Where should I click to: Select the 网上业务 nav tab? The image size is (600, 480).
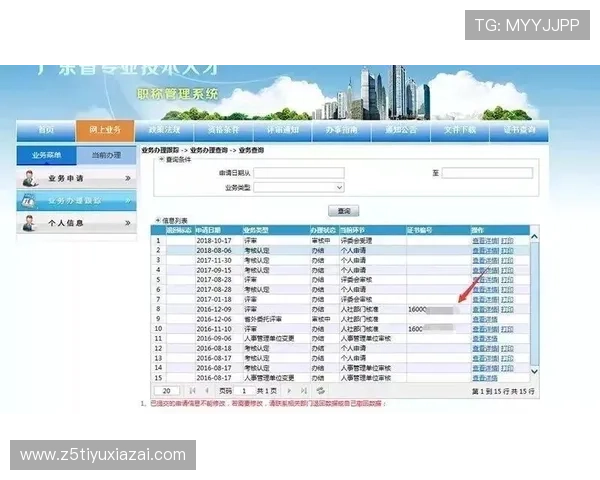click(x=105, y=130)
